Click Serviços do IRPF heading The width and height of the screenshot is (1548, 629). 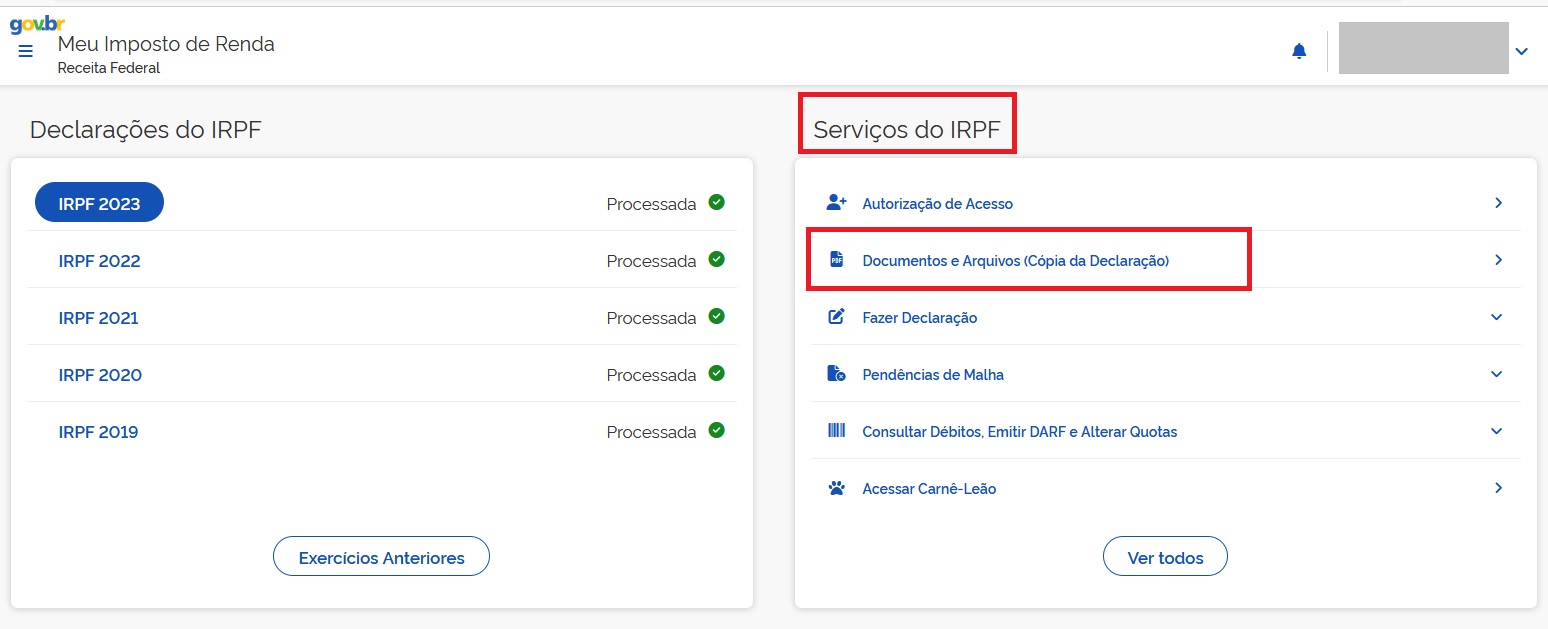click(x=907, y=129)
